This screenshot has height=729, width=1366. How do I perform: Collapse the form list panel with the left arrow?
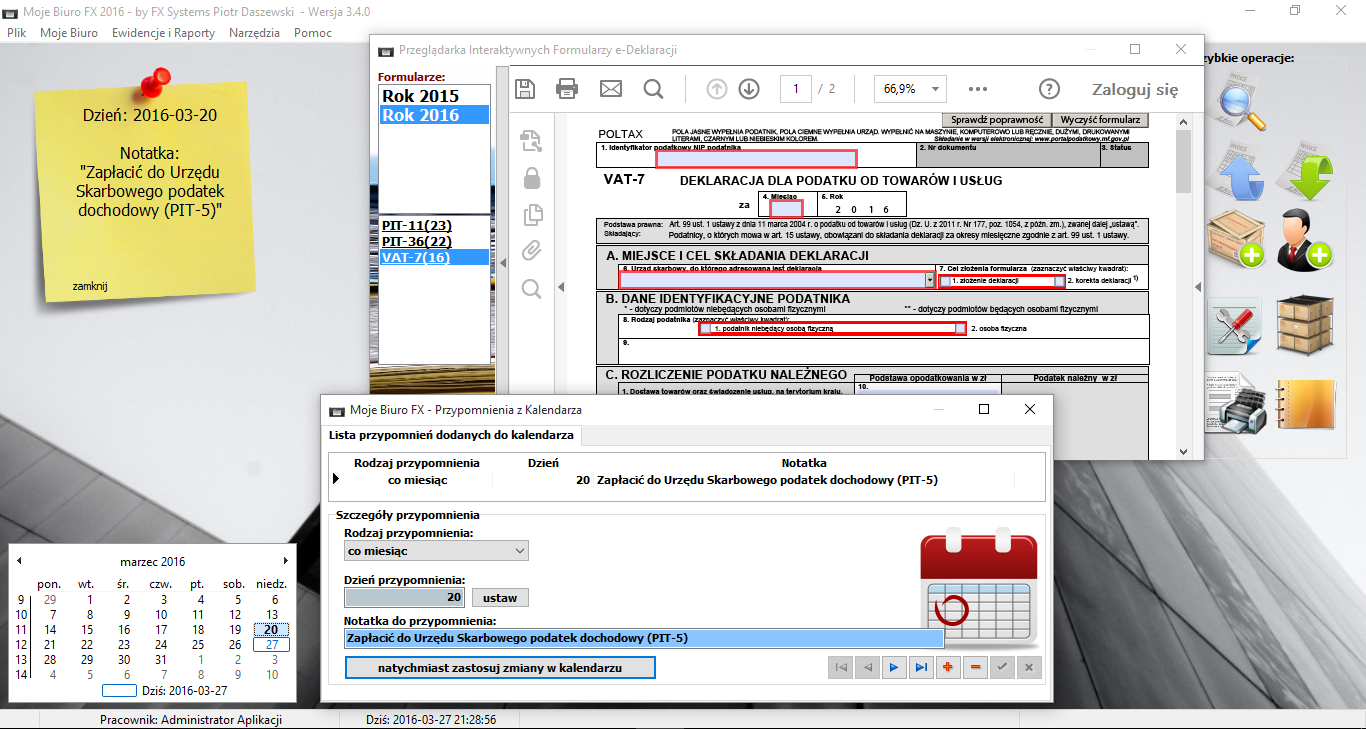tap(503, 263)
